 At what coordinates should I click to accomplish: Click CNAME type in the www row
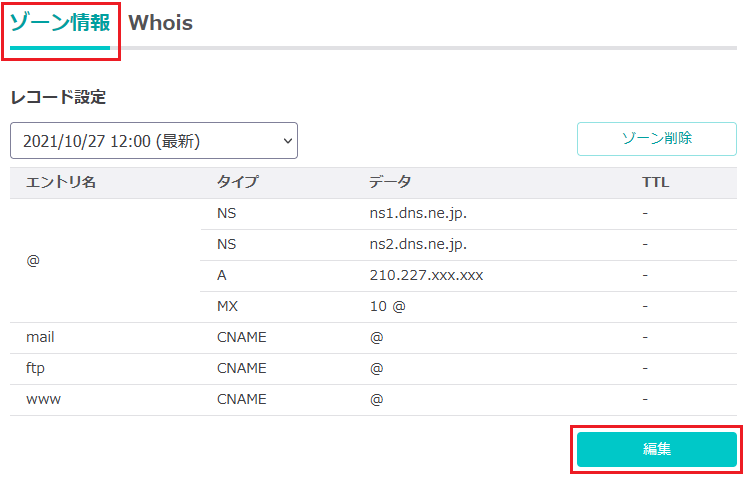pos(242,399)
